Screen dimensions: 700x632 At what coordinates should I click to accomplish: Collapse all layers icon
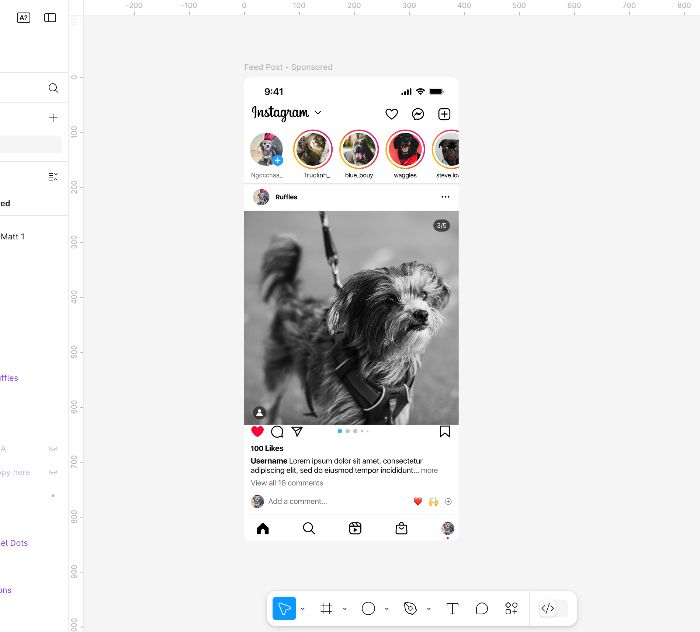pos(53,177)
